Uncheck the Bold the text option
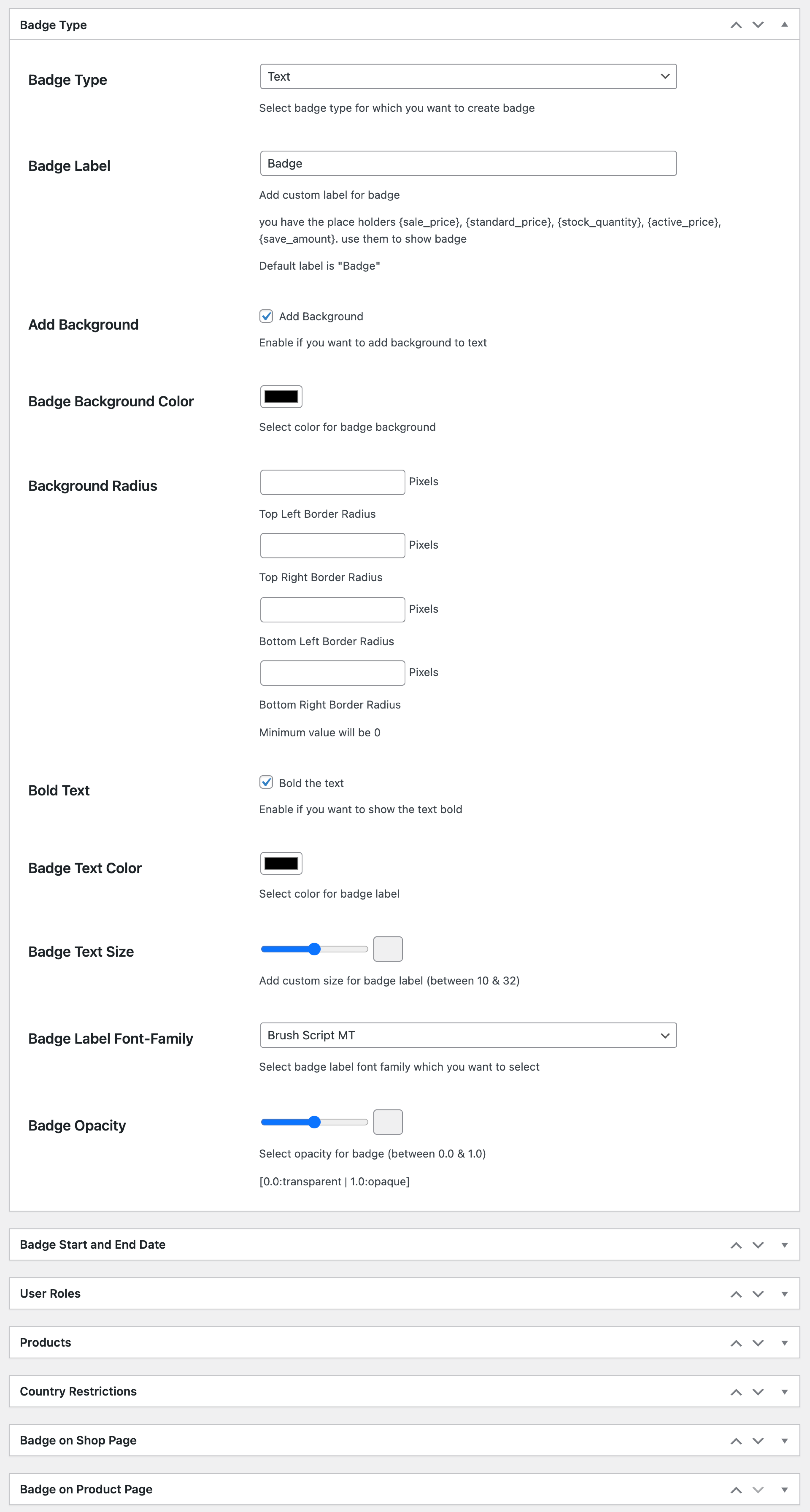810x1512 pixels. click(x=266, y=782)
